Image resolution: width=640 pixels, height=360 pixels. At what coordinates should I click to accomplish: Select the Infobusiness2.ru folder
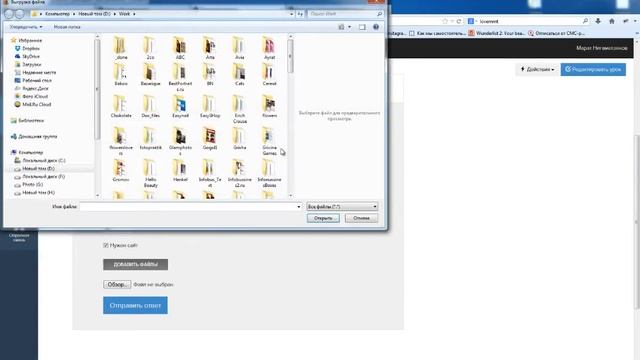click(x=240, y=173)
